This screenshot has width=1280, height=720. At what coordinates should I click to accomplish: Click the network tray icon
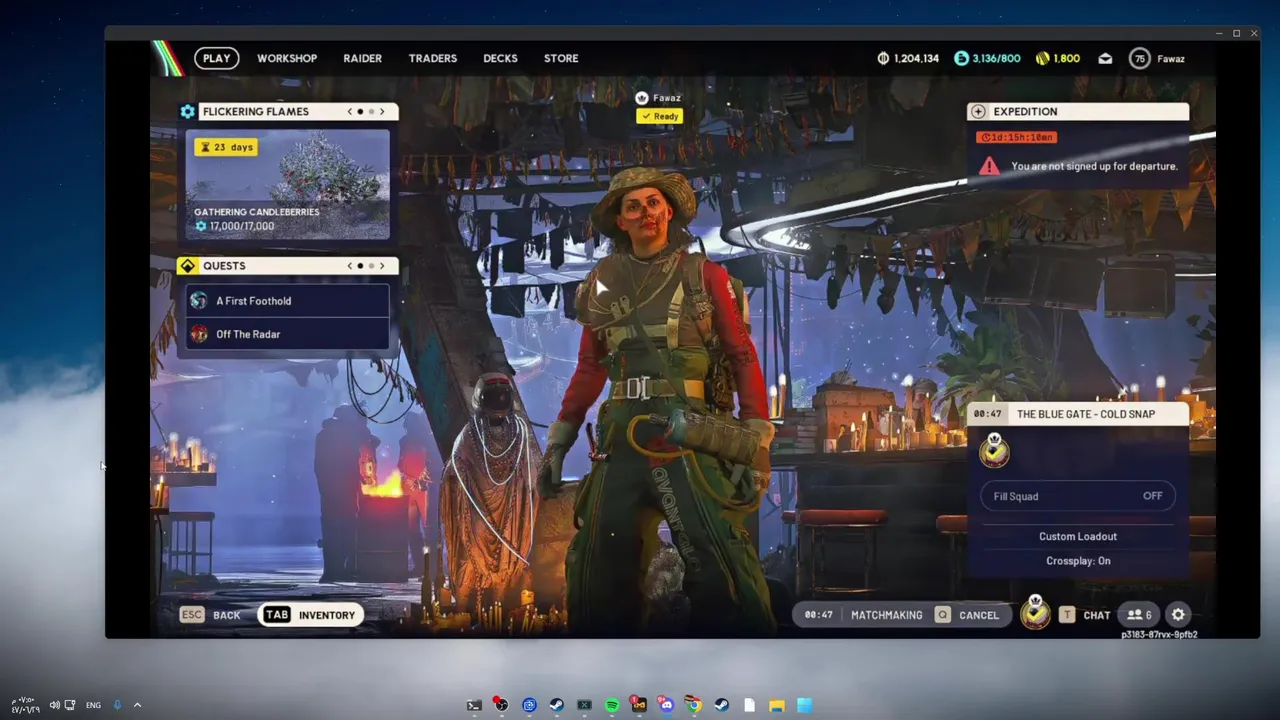pos(70,705)
